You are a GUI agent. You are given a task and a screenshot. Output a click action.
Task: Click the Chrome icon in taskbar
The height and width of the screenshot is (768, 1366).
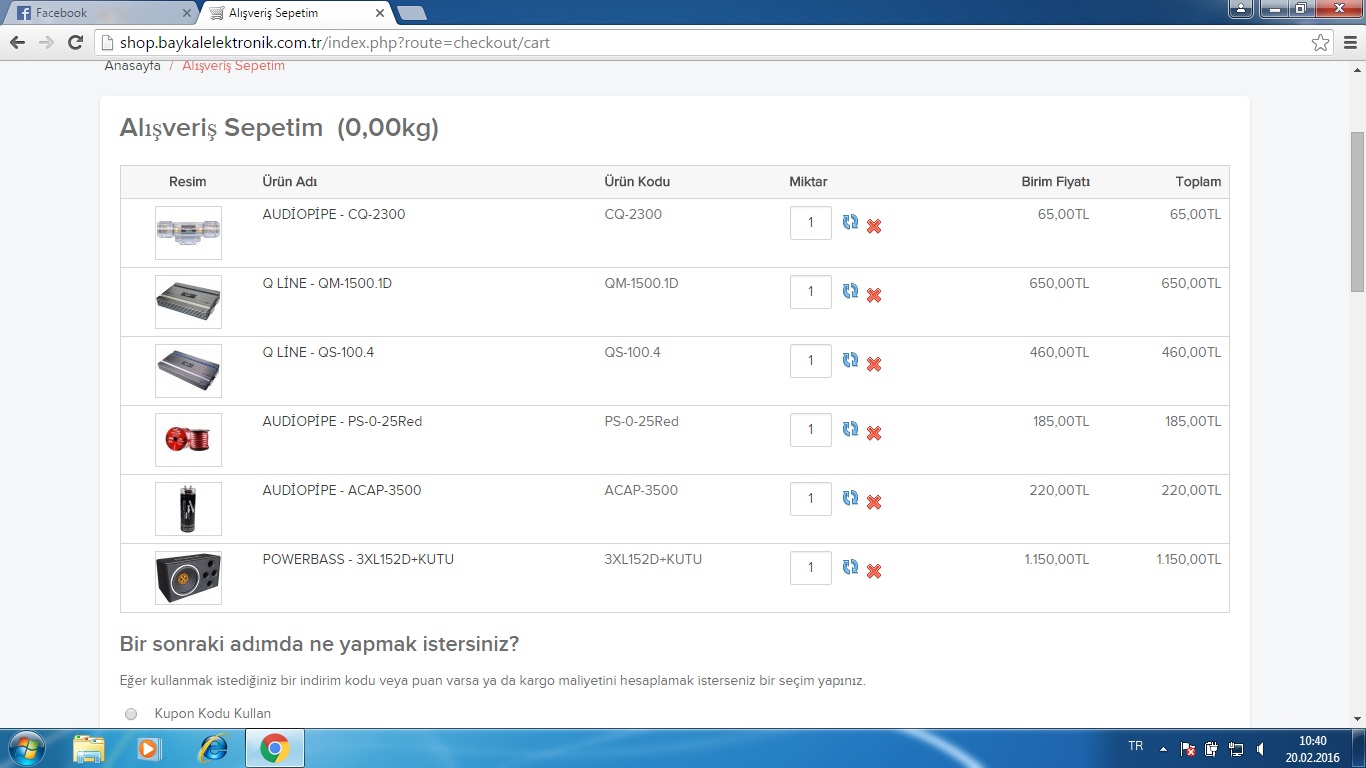(x=275, y=748)
